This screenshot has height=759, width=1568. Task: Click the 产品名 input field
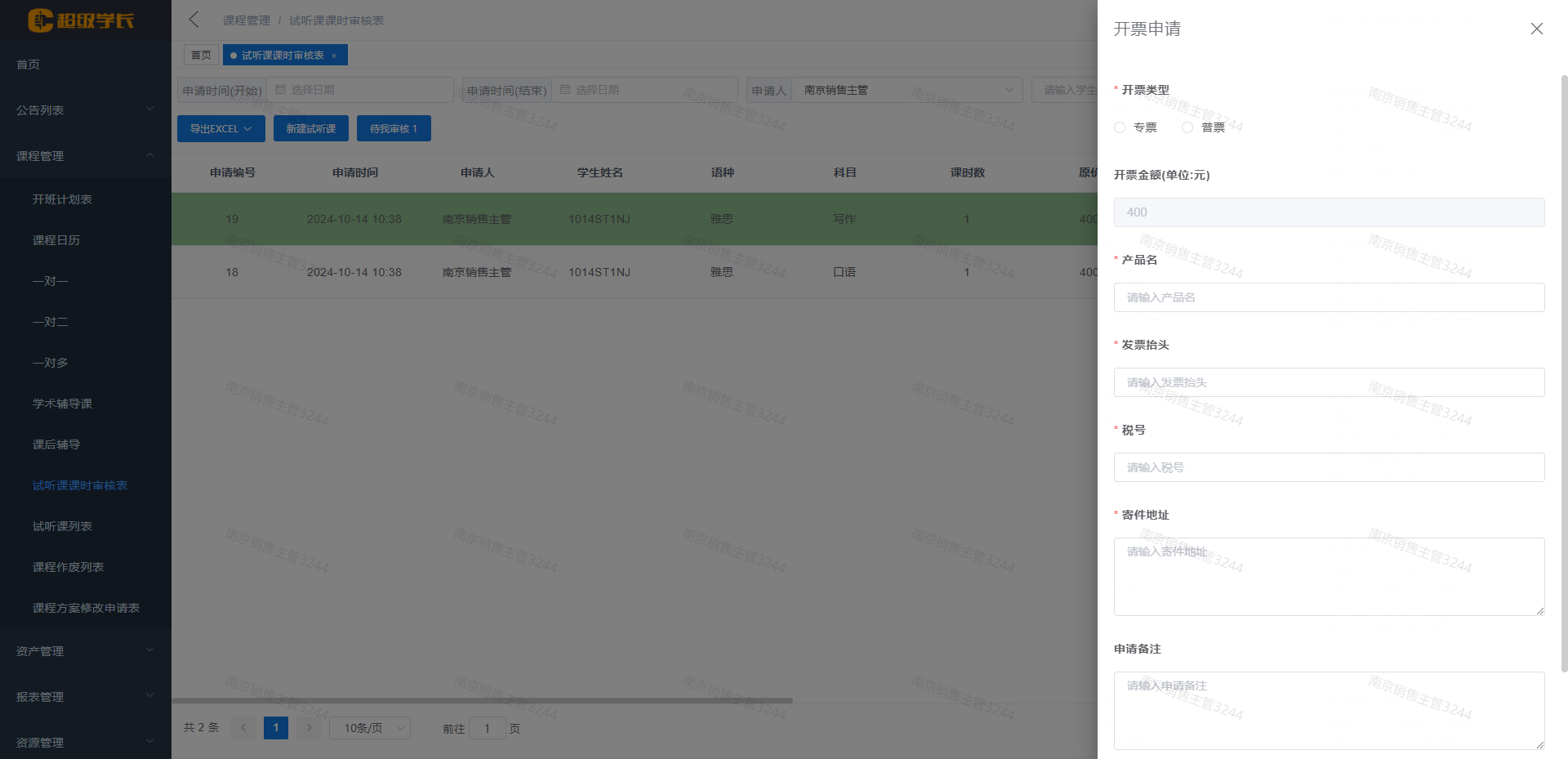pos(1329,297)
